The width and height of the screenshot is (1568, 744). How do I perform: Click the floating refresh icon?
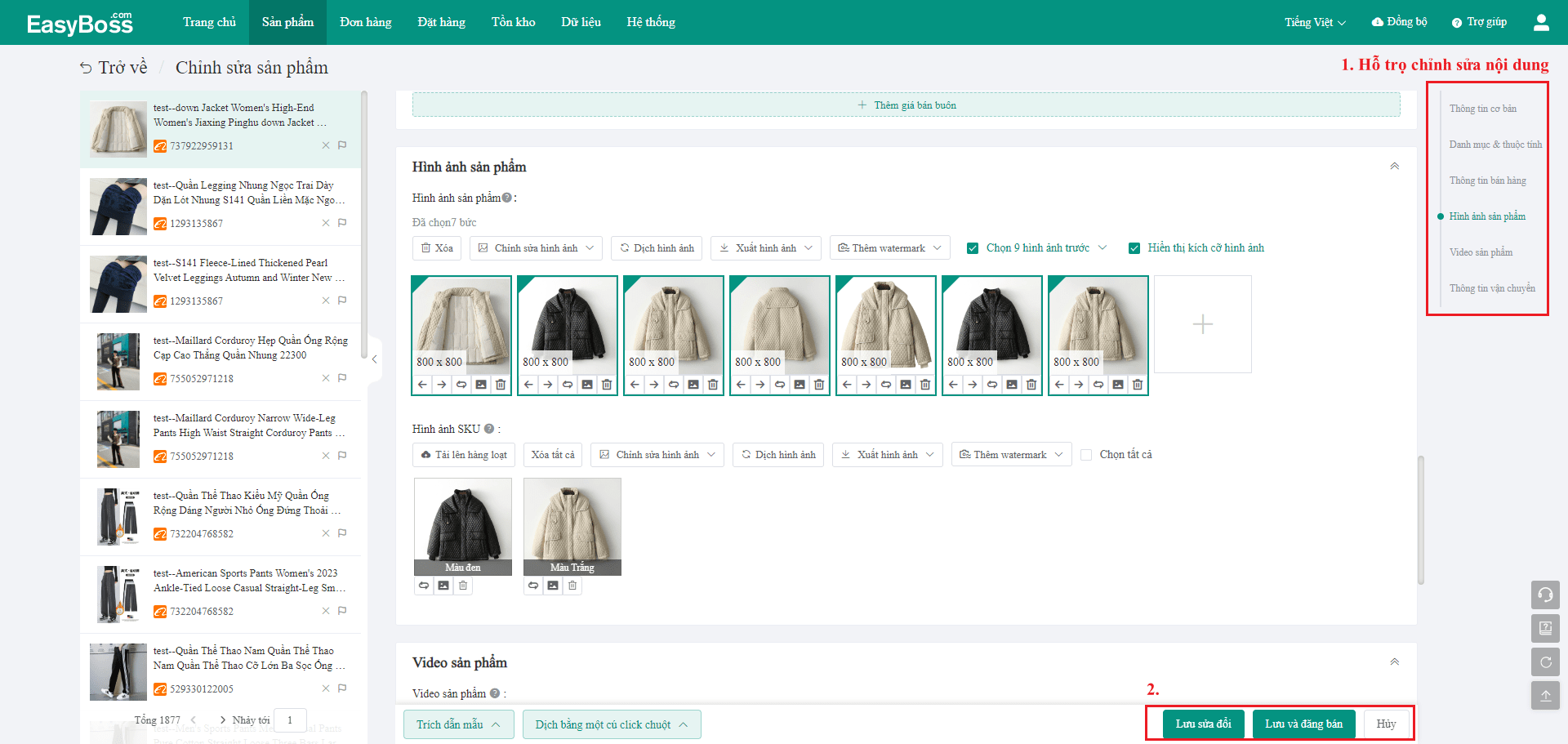pos(1545,662)
